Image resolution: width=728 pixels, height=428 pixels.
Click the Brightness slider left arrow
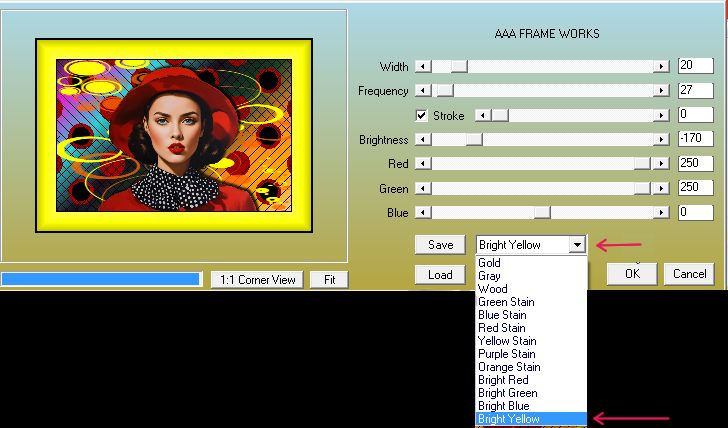tap(422, 139)
